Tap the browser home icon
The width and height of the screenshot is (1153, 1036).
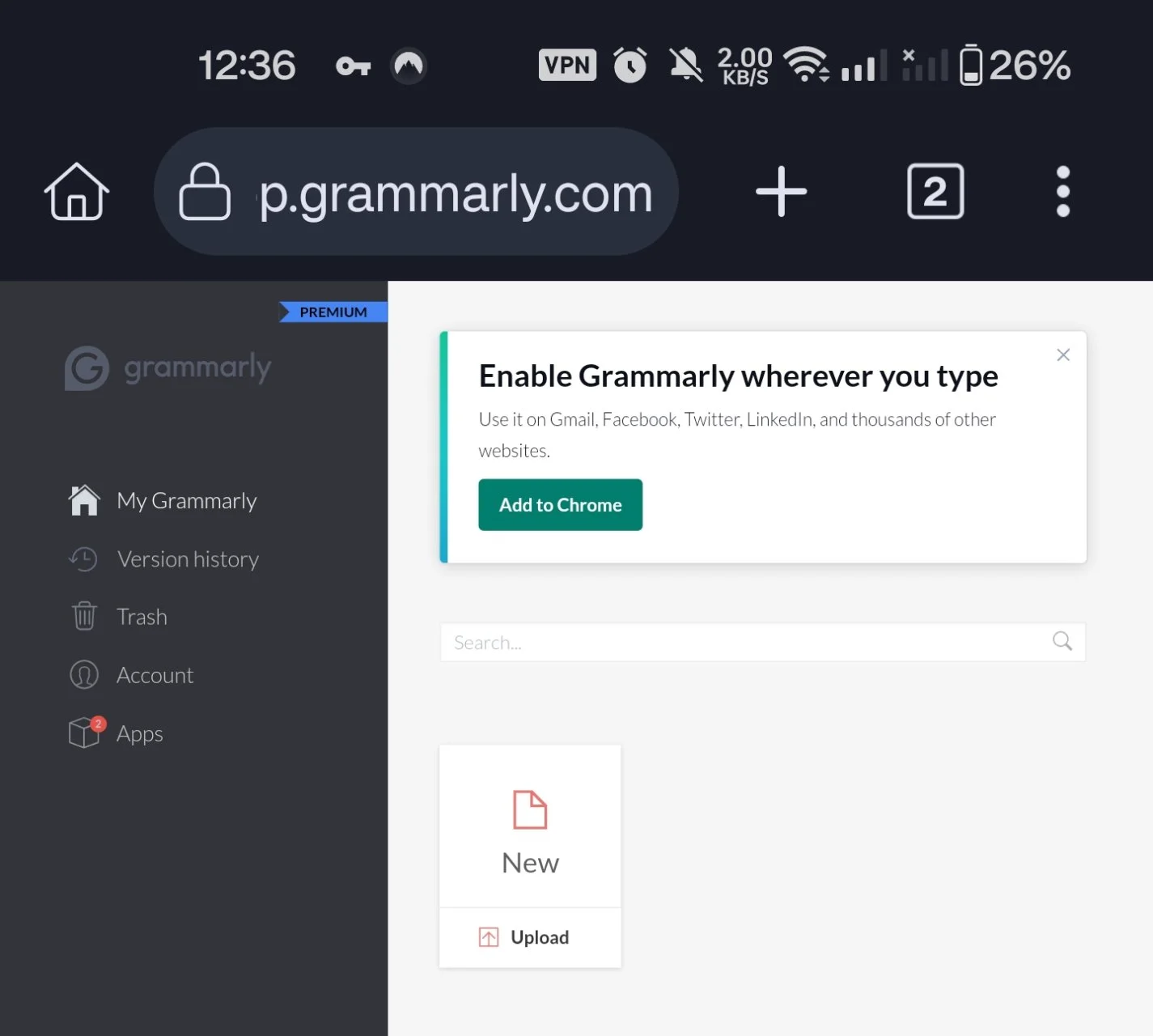[x=77, y=192]
